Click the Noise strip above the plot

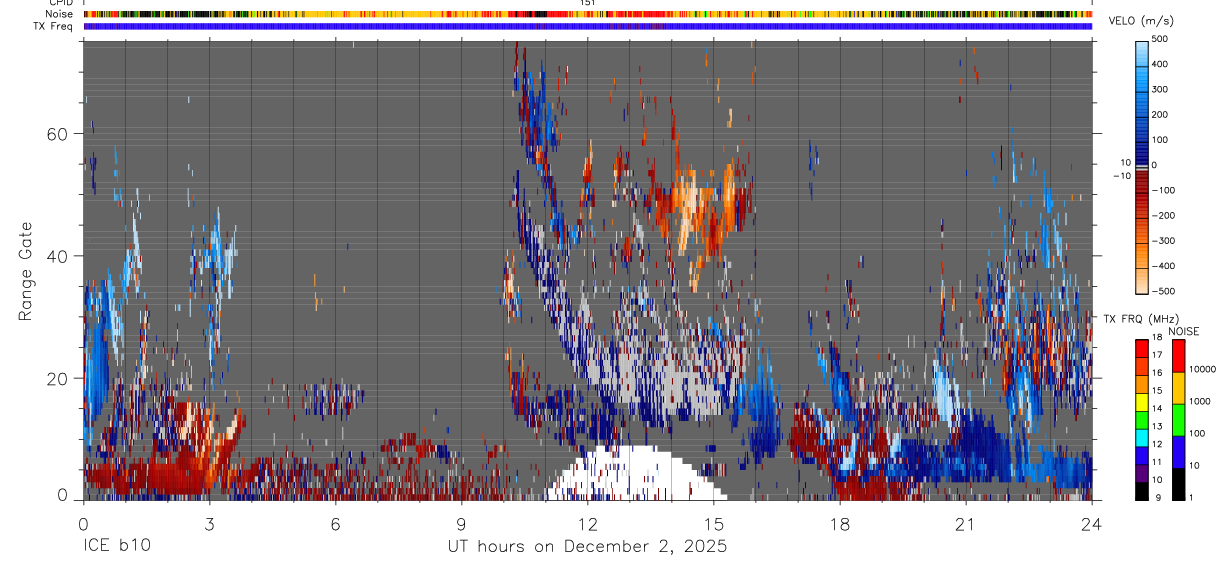588,15
